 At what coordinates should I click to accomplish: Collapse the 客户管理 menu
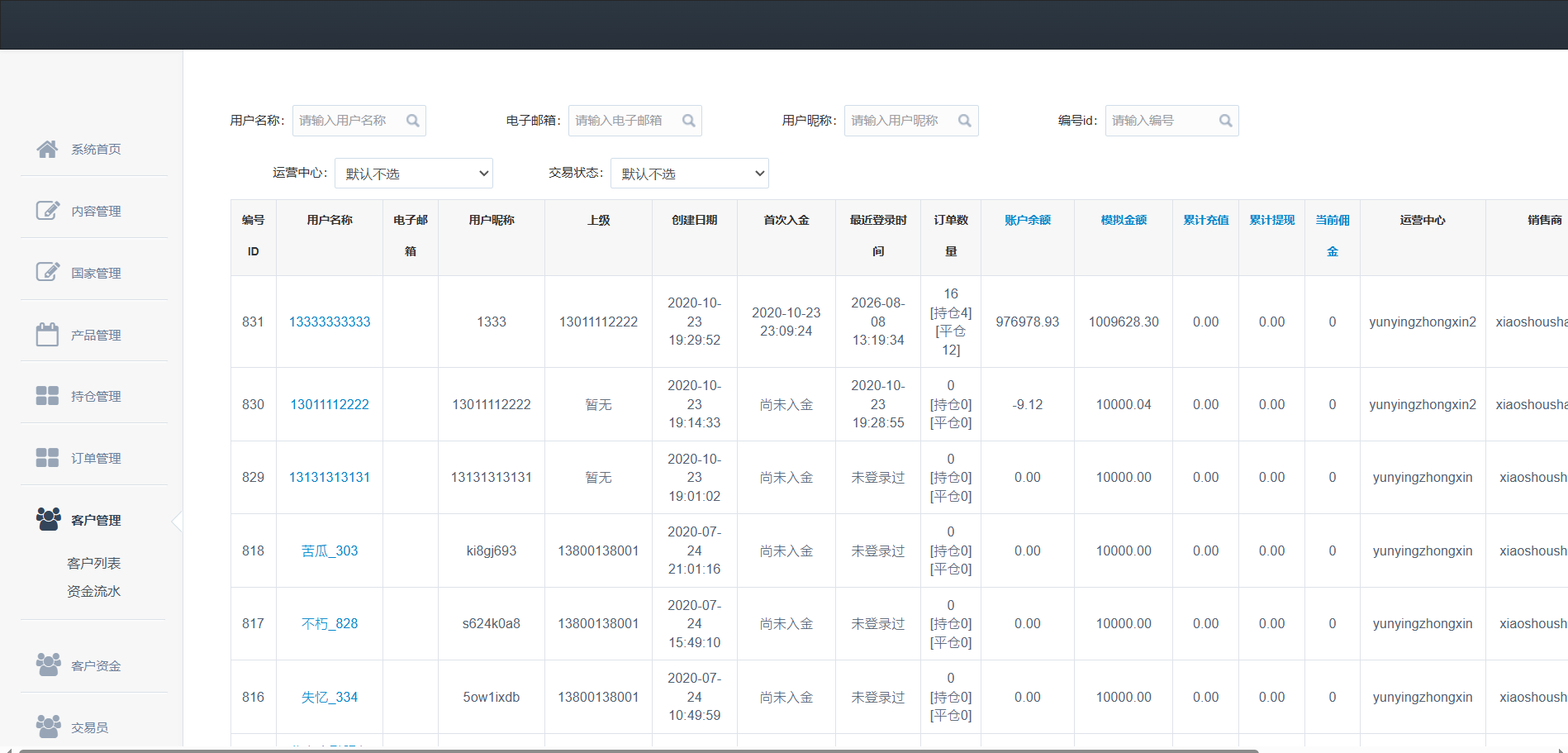coord(96,521)
